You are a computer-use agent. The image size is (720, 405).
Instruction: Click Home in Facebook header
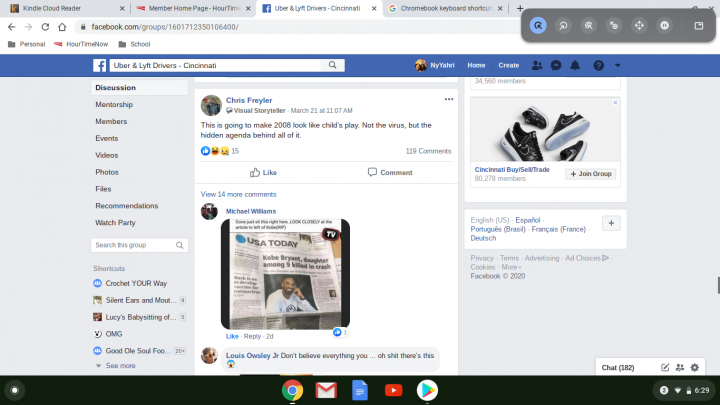(476, 65)
